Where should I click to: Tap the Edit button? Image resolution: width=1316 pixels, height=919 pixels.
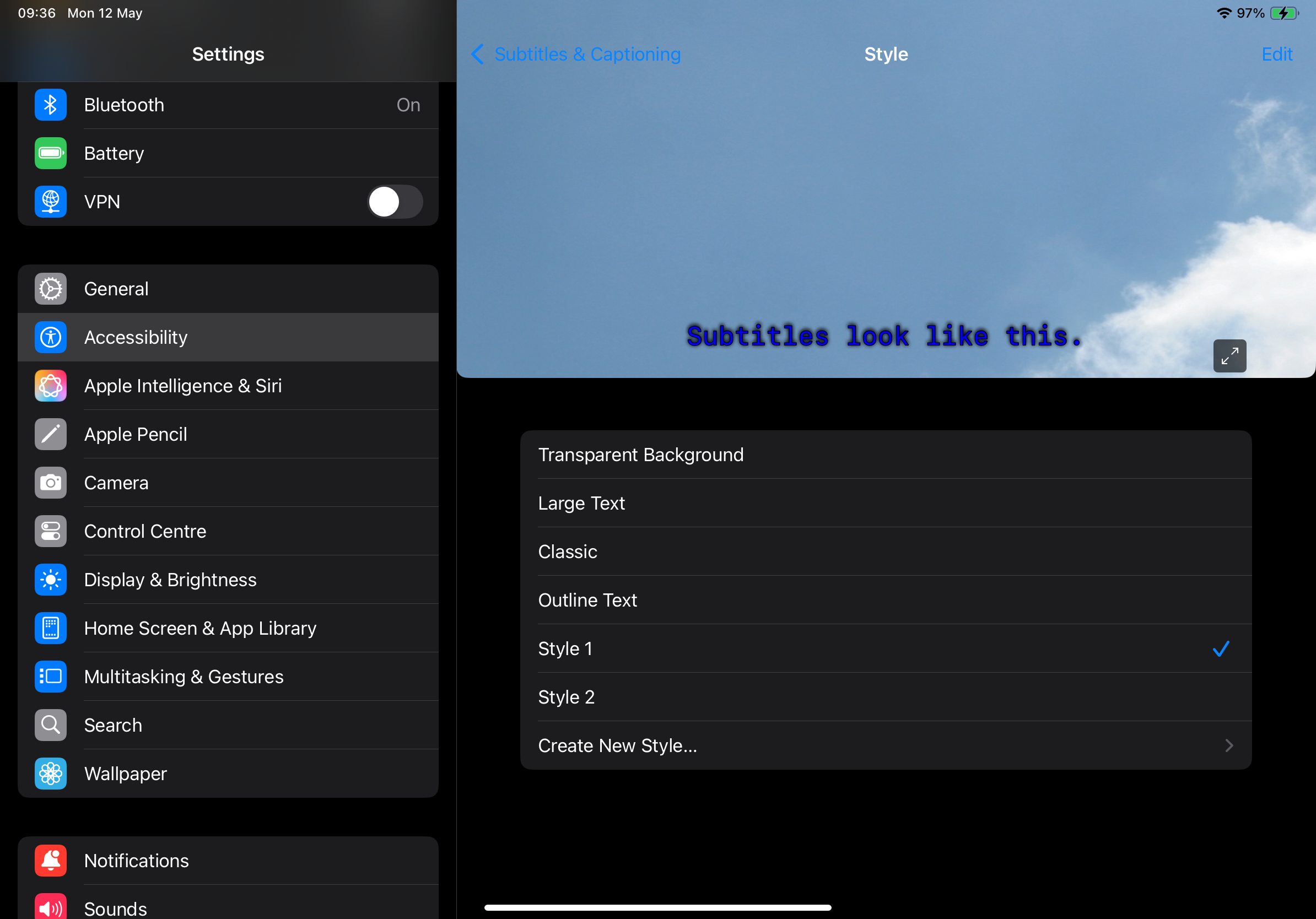[x=1276, y=54]
